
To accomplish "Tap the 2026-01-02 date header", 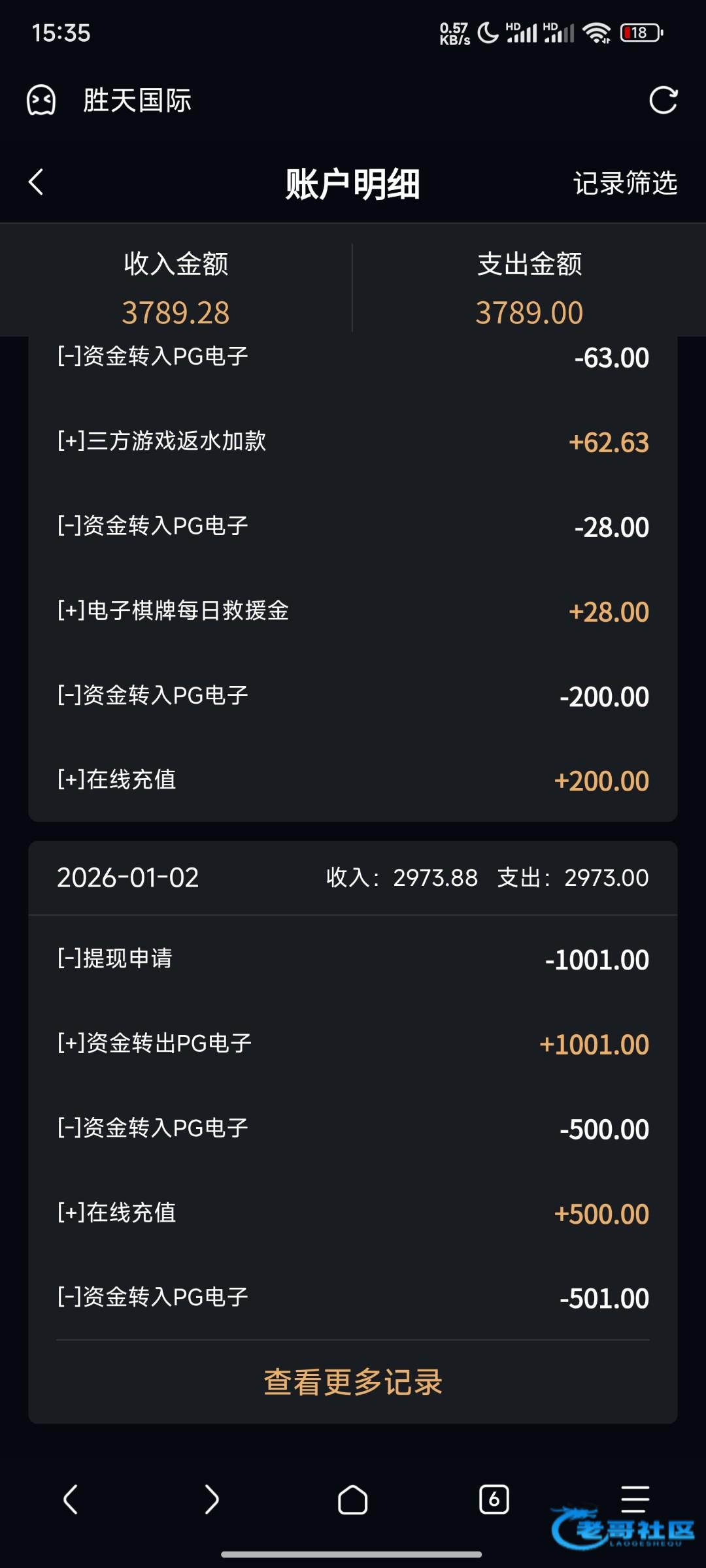I will coord(128,877).
